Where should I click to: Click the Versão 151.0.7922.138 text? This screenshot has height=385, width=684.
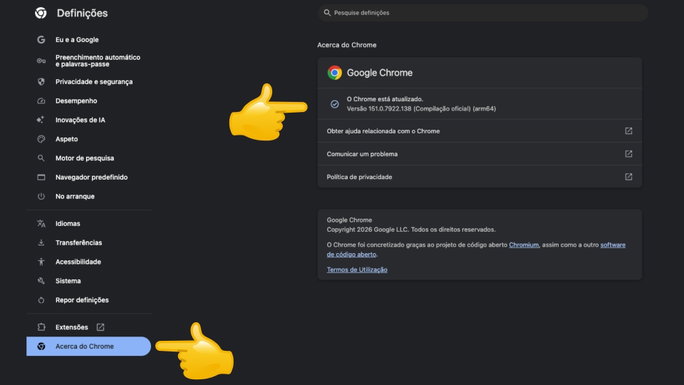coord(421,109)
